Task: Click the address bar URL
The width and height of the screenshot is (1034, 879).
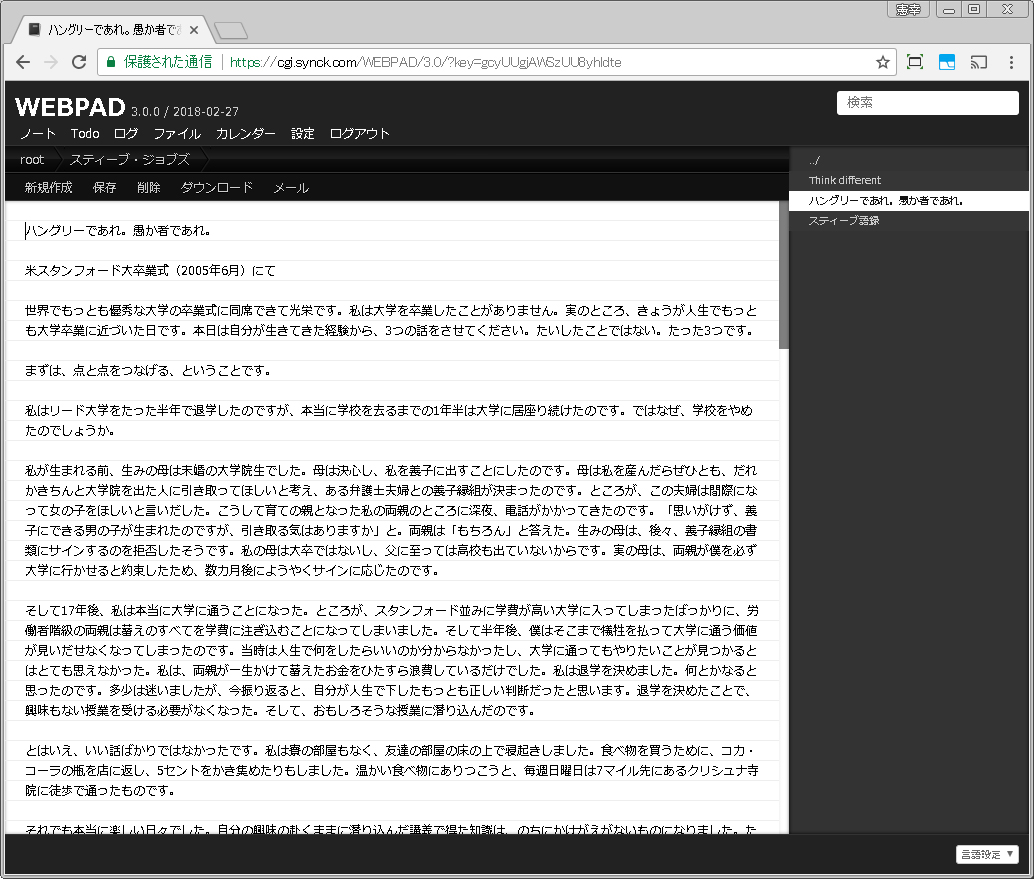Action: click(x=425, y=62)
